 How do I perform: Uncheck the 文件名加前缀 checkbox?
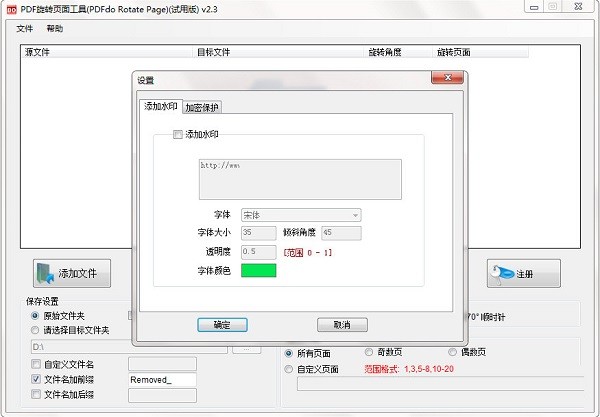click(36, 379)
